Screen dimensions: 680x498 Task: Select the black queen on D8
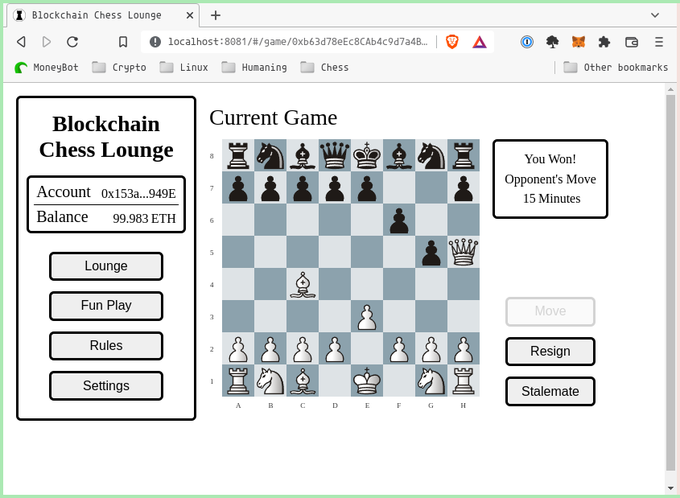(335, 155)
